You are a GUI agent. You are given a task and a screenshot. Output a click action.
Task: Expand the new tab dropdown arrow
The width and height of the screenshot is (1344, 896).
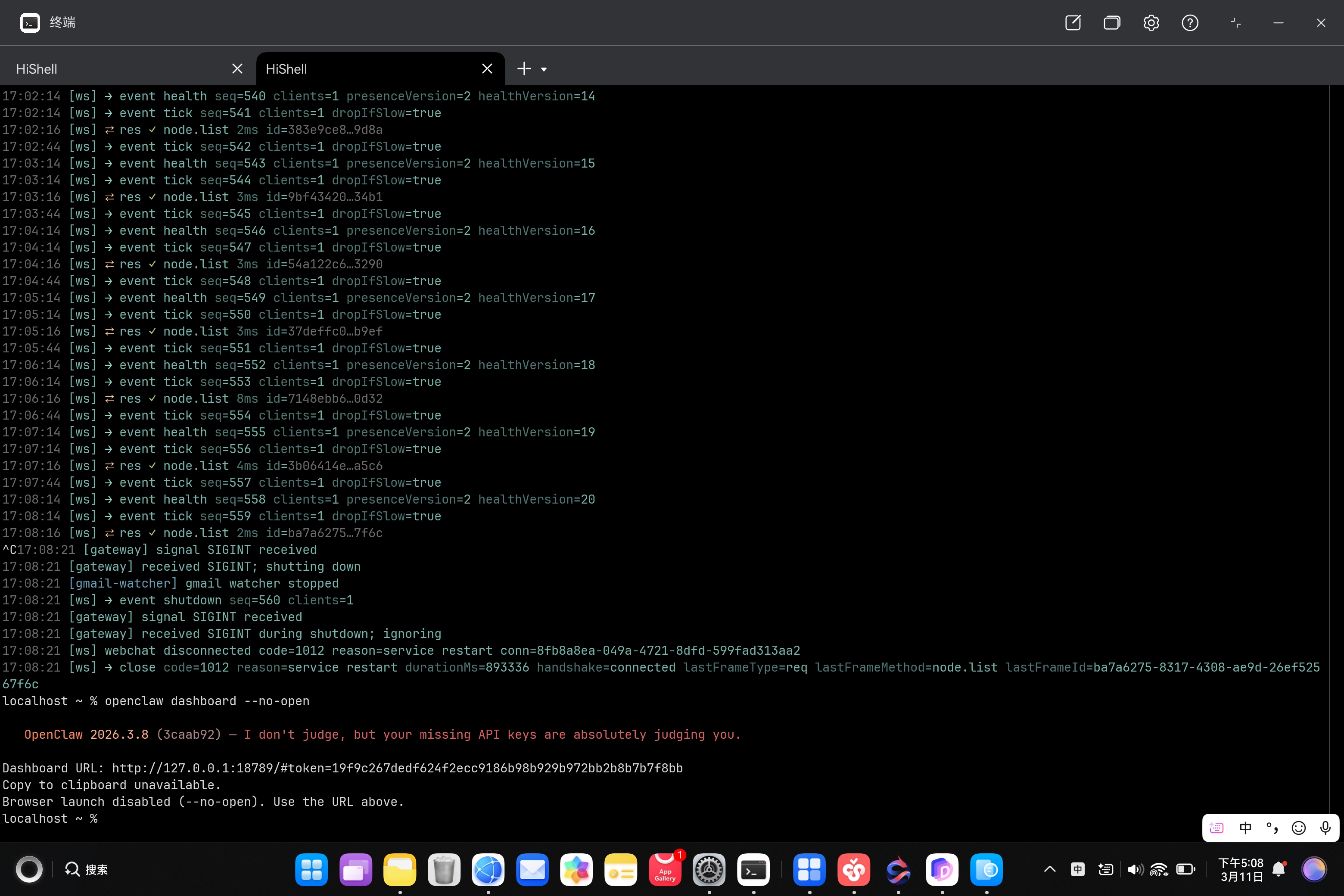tap(544, 69)
